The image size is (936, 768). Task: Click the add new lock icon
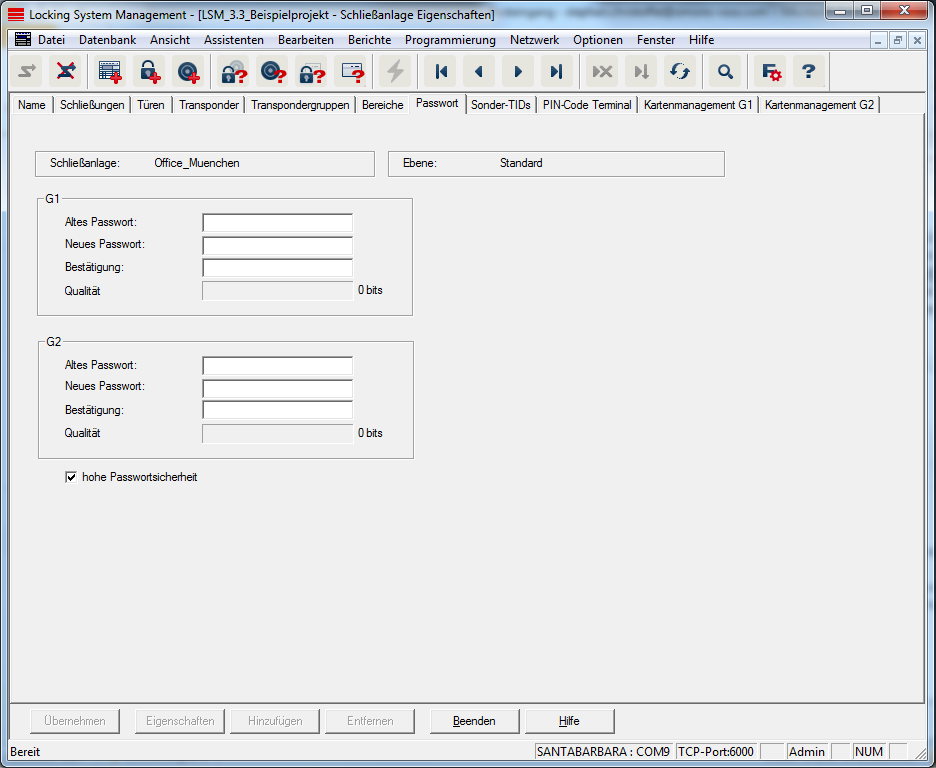point(149,72)
